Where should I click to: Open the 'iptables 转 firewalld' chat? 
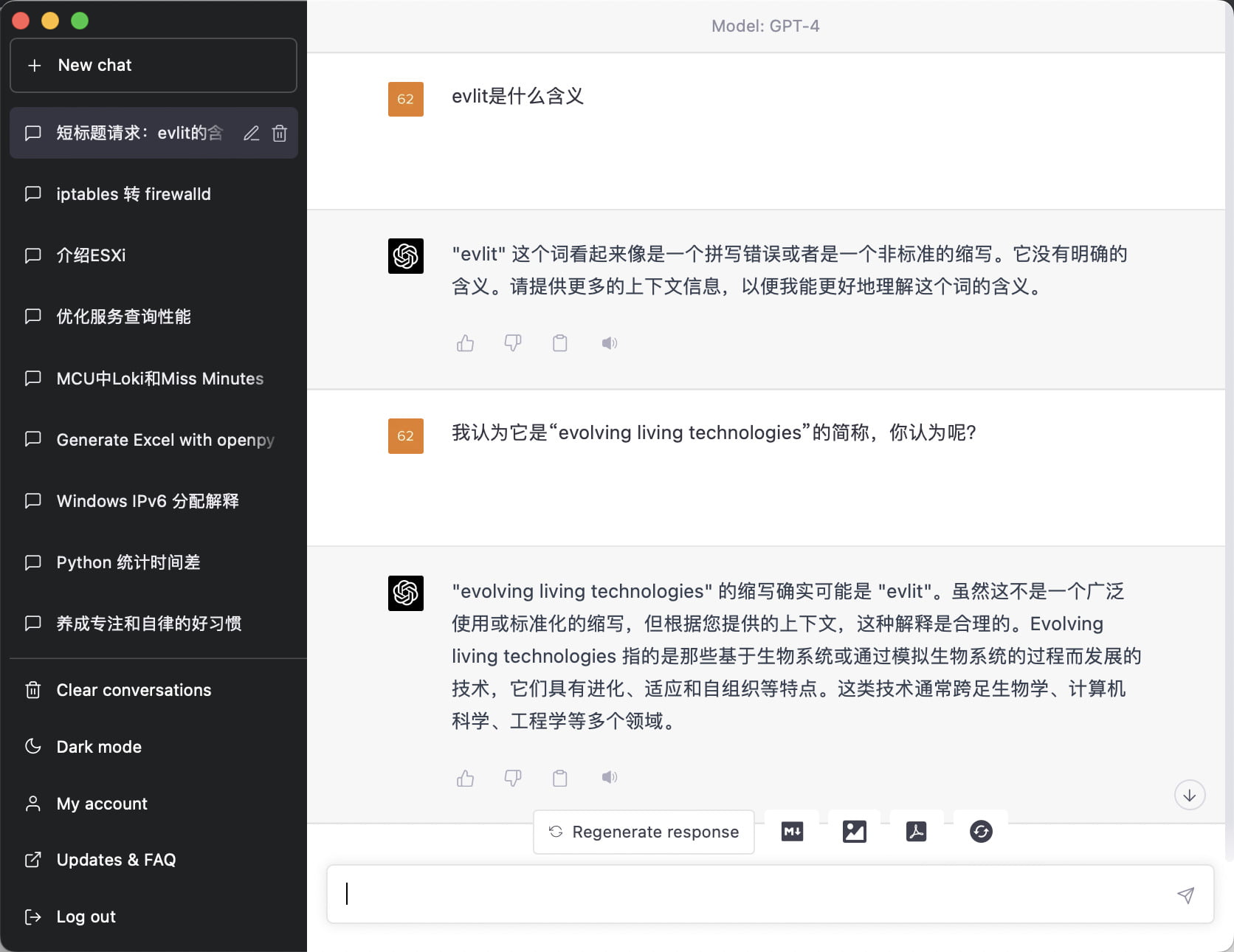tap(133, 194)
